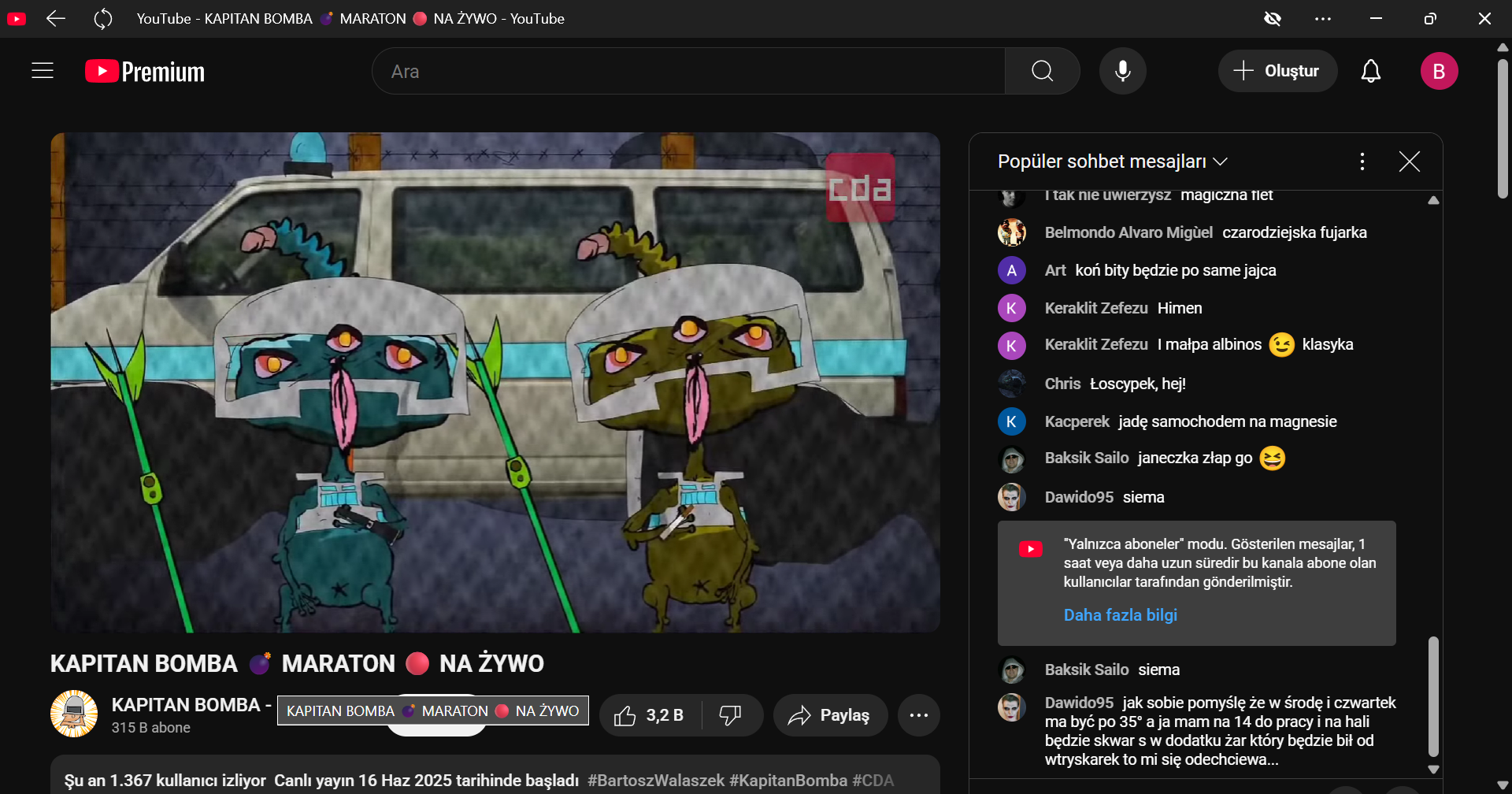Screen dimensions: 1512x794
Task: Go to YouTube Premium home logo
Action: pos(145,72)
